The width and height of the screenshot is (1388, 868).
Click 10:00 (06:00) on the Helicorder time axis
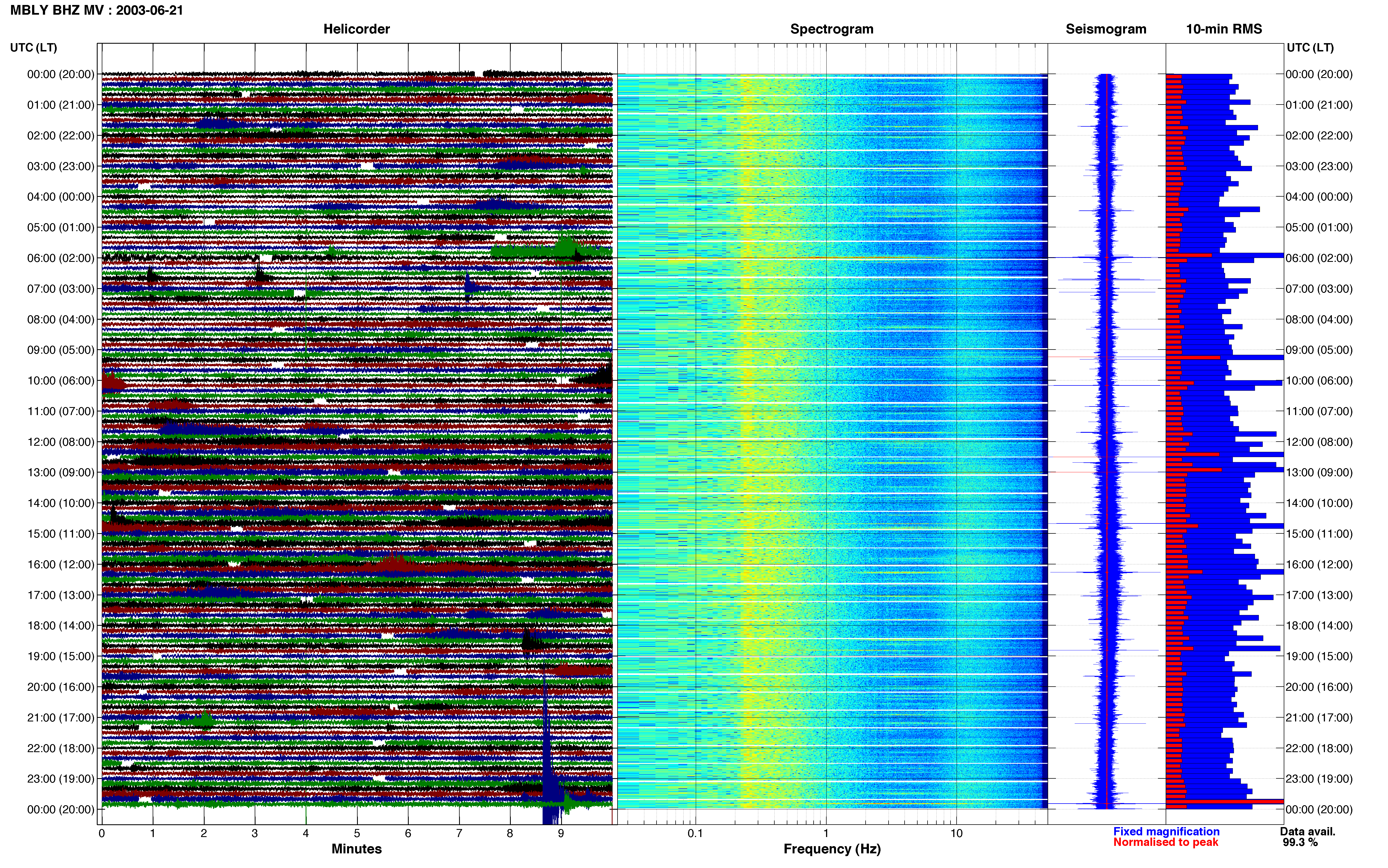pyautogui.click(x=61, y=380)
